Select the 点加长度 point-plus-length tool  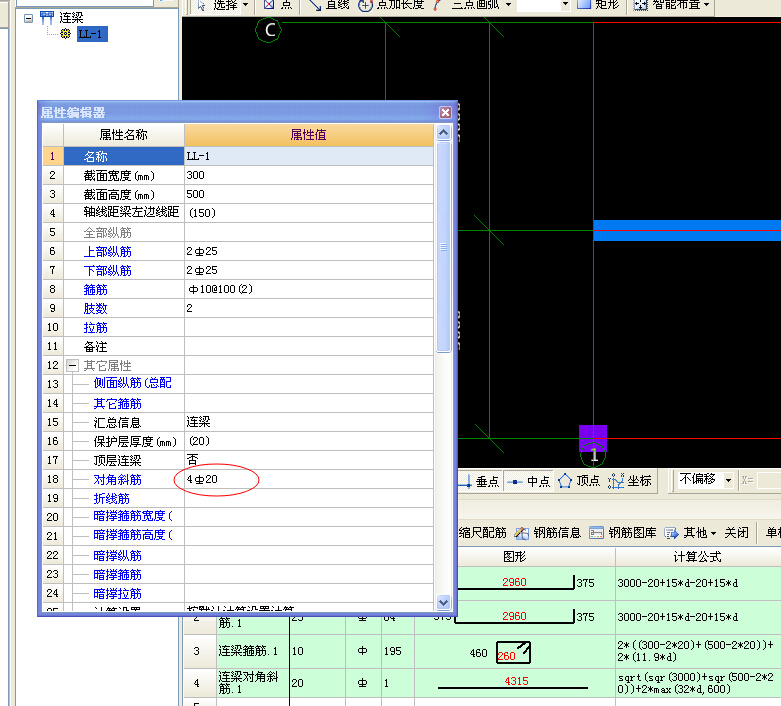pyautogui.click(x=391, y=5)
